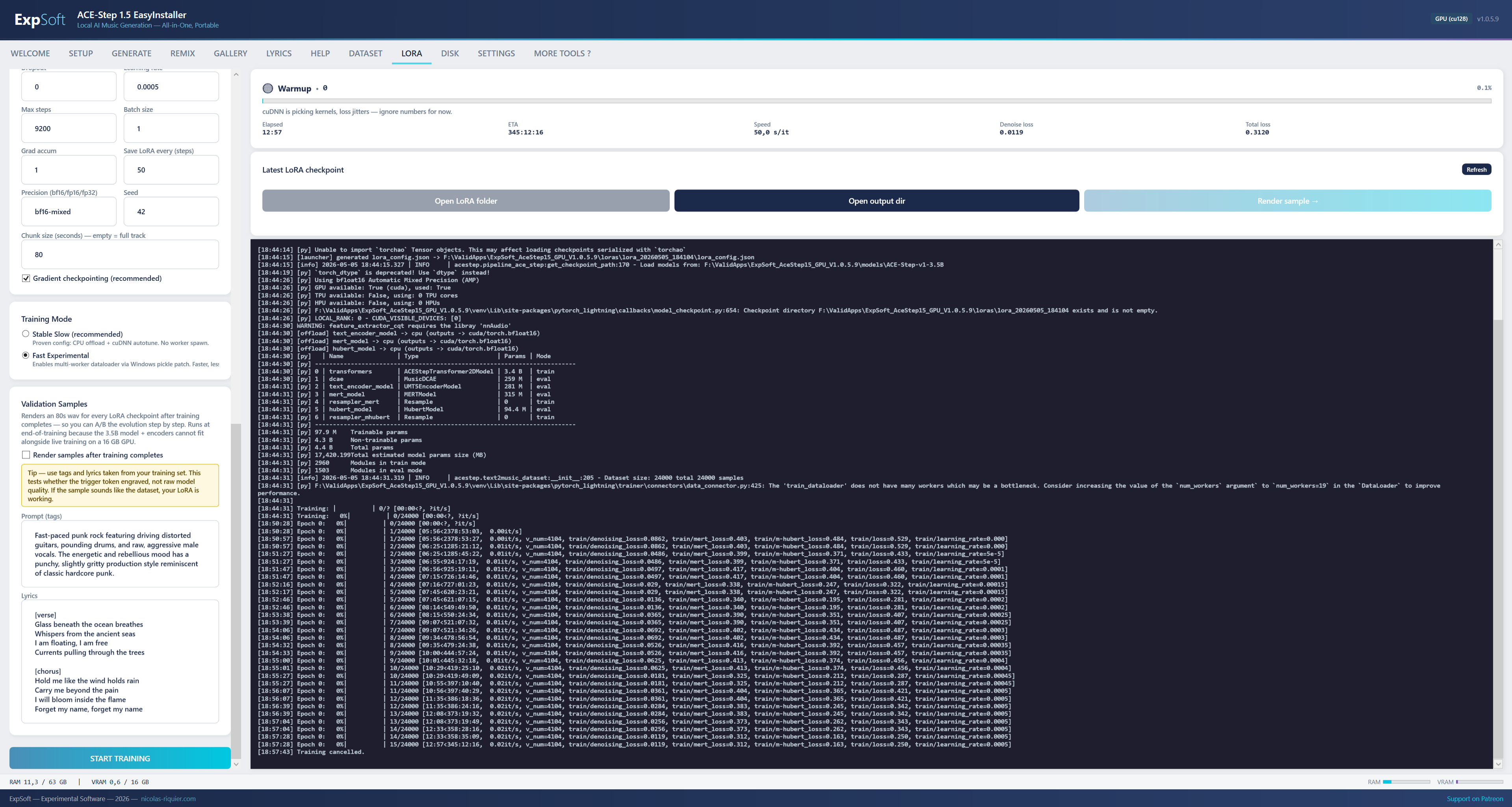Screen dimensions: 1512x807
Task: Click the Dropout input field
Action: [x=69, y=87]
